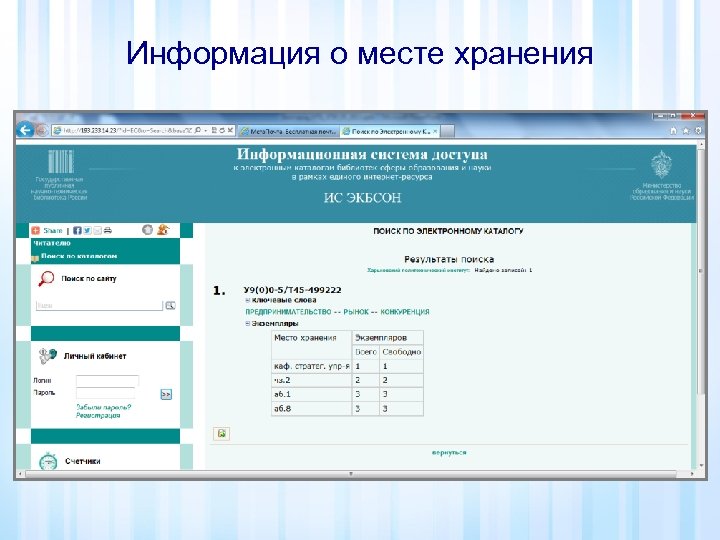Click the vertical scrollbar up arrow
Viewport: 720px width, 540px height.
click(701, 145)
